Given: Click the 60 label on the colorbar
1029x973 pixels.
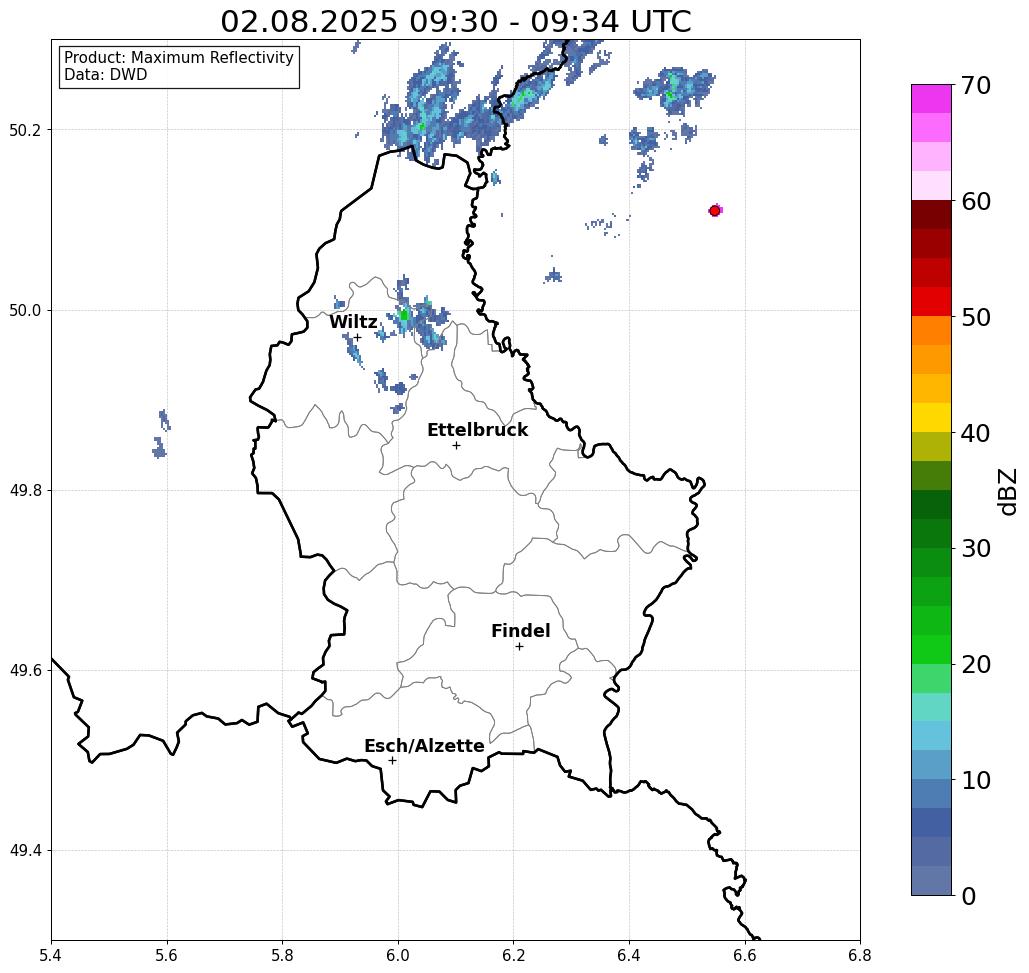Looking at the screenshot, I should 976,201.
